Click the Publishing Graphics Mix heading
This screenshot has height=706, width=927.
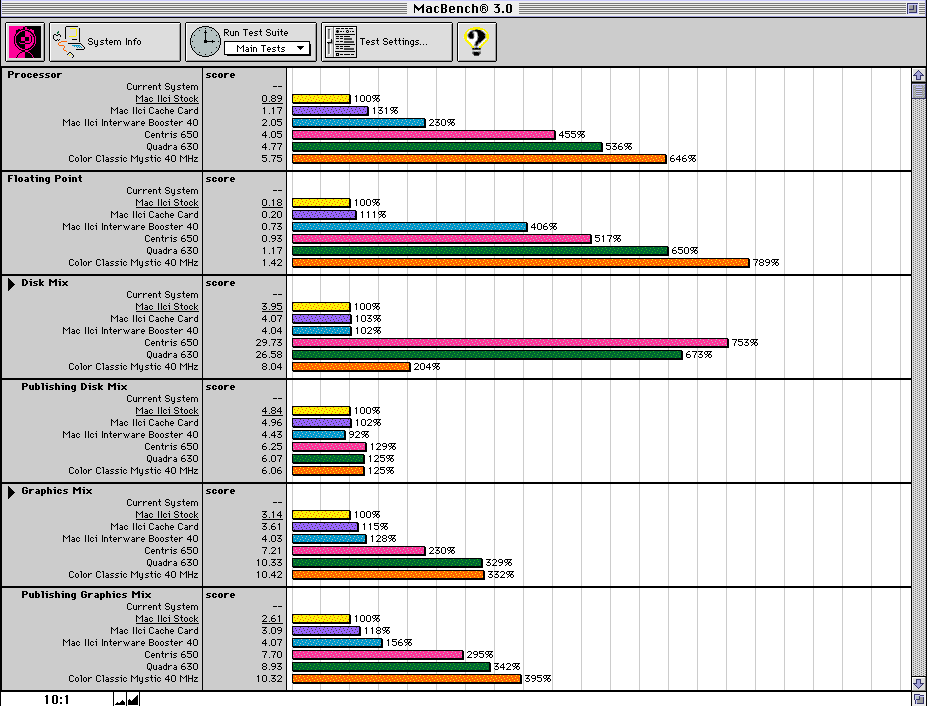click(86, 595)
